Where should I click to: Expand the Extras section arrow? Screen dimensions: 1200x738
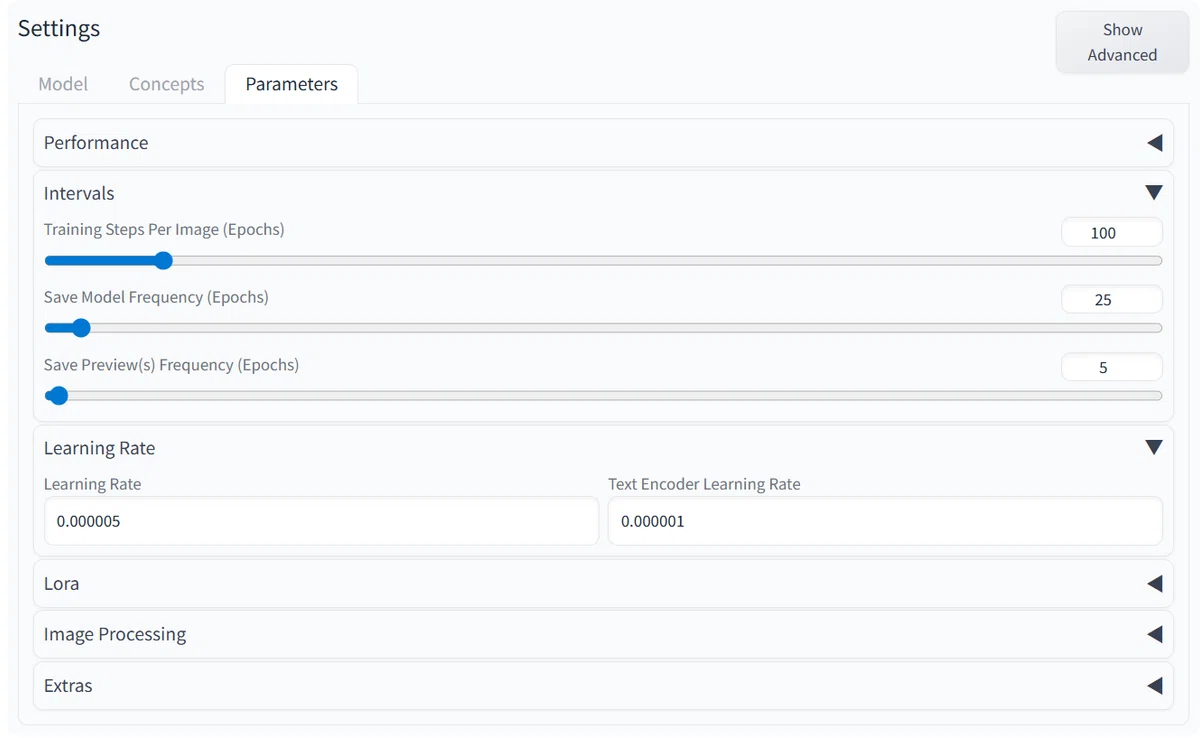tap(1154, 686)
